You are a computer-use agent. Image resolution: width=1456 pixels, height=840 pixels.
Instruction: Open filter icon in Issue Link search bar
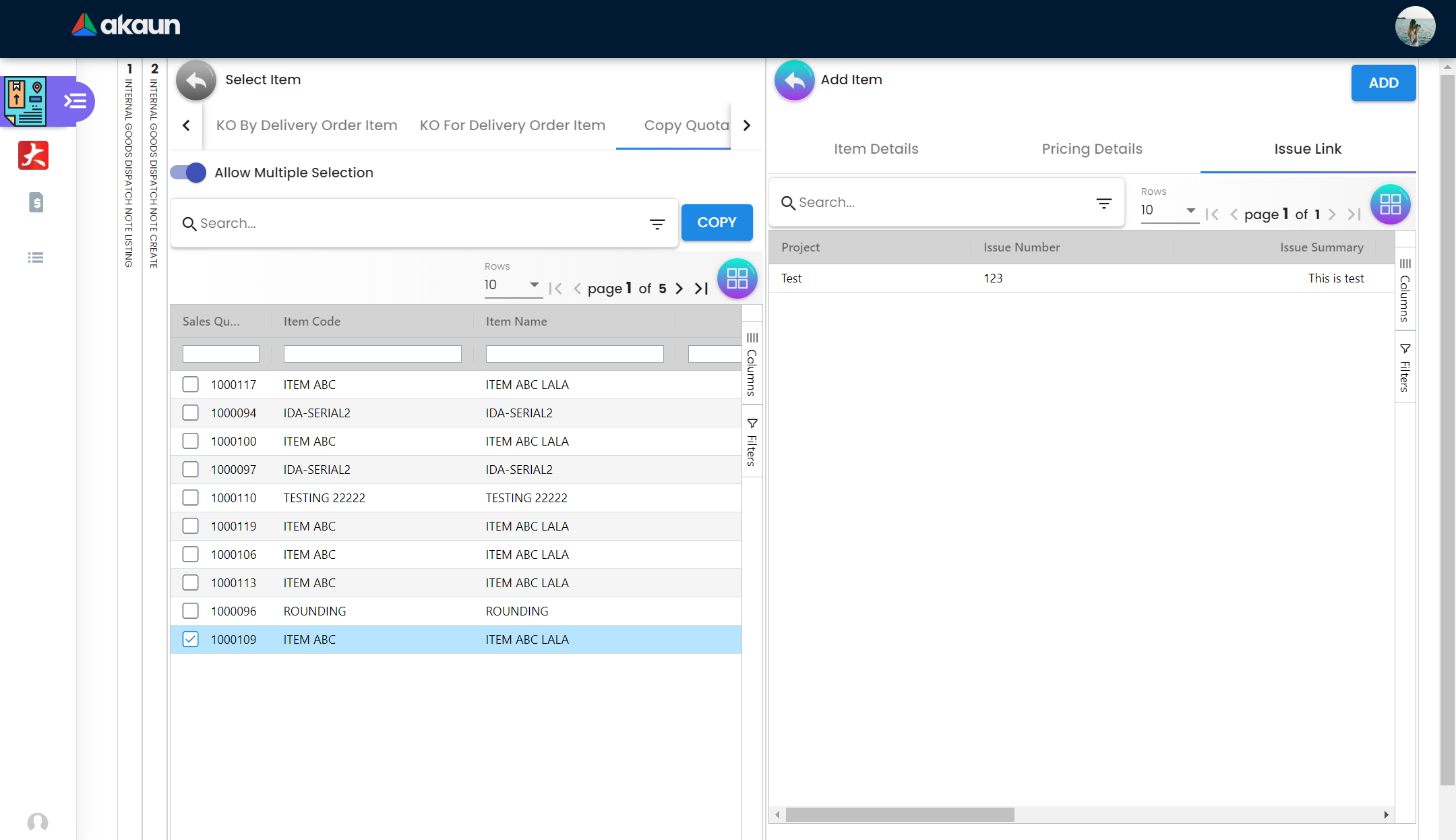click(x=1103, y=203)
